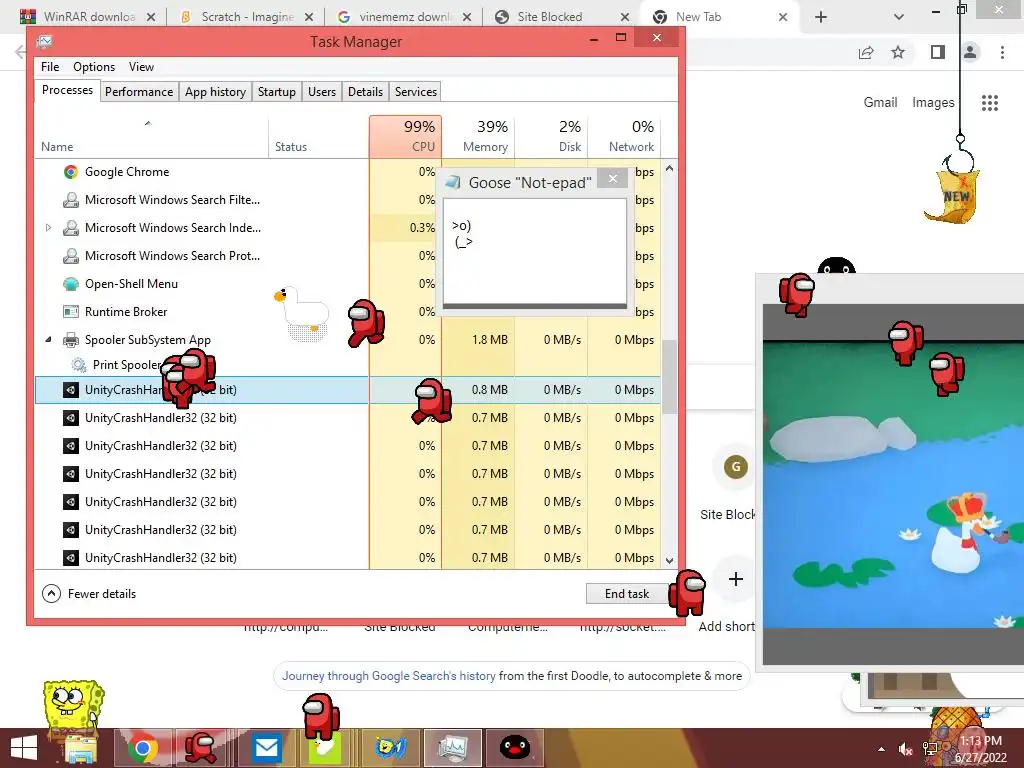
Task: Click the Spooler SubSystem App printer icon
Action: point(71,340)
